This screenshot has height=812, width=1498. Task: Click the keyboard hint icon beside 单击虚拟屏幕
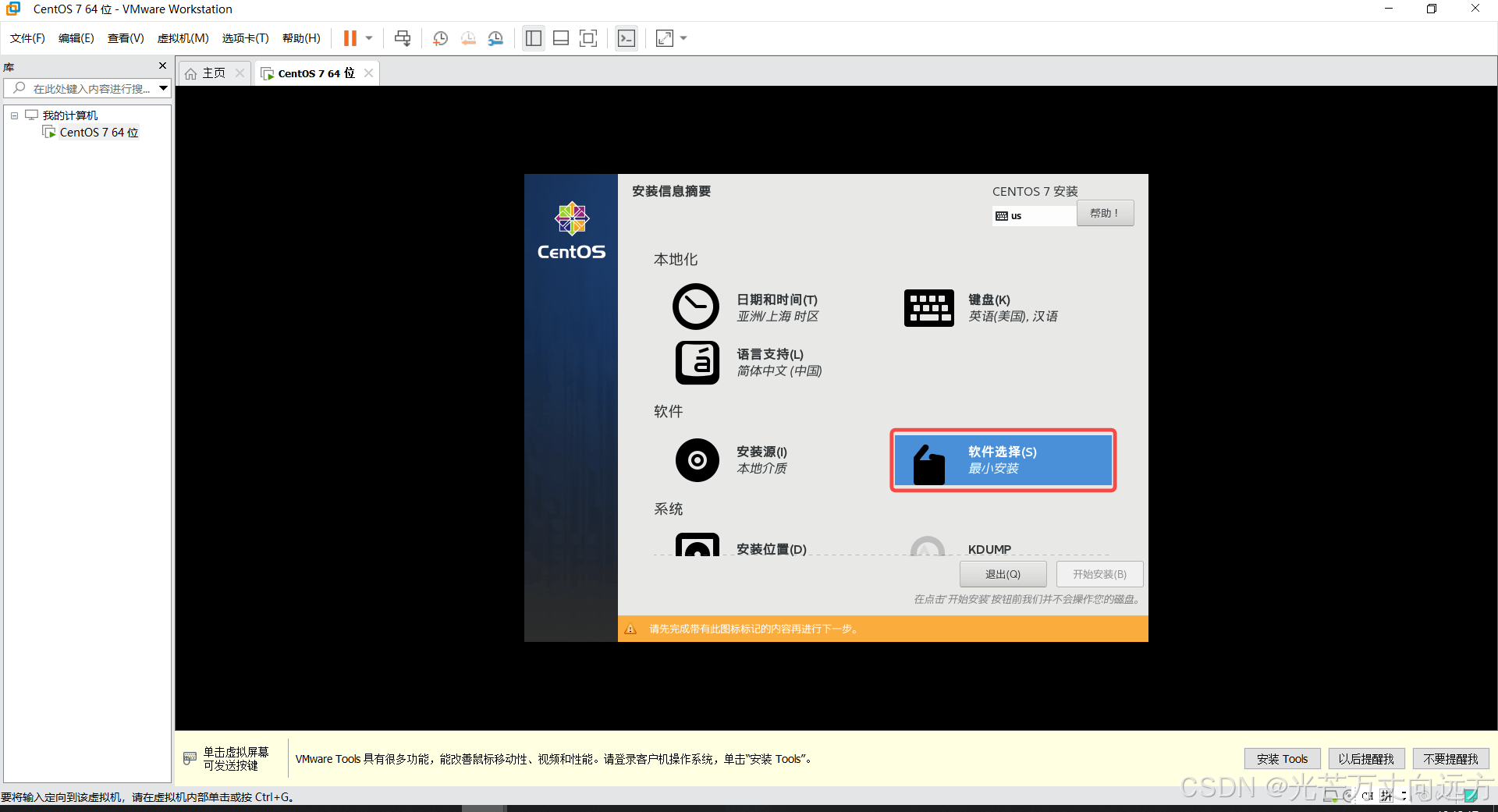pos(190,758)
